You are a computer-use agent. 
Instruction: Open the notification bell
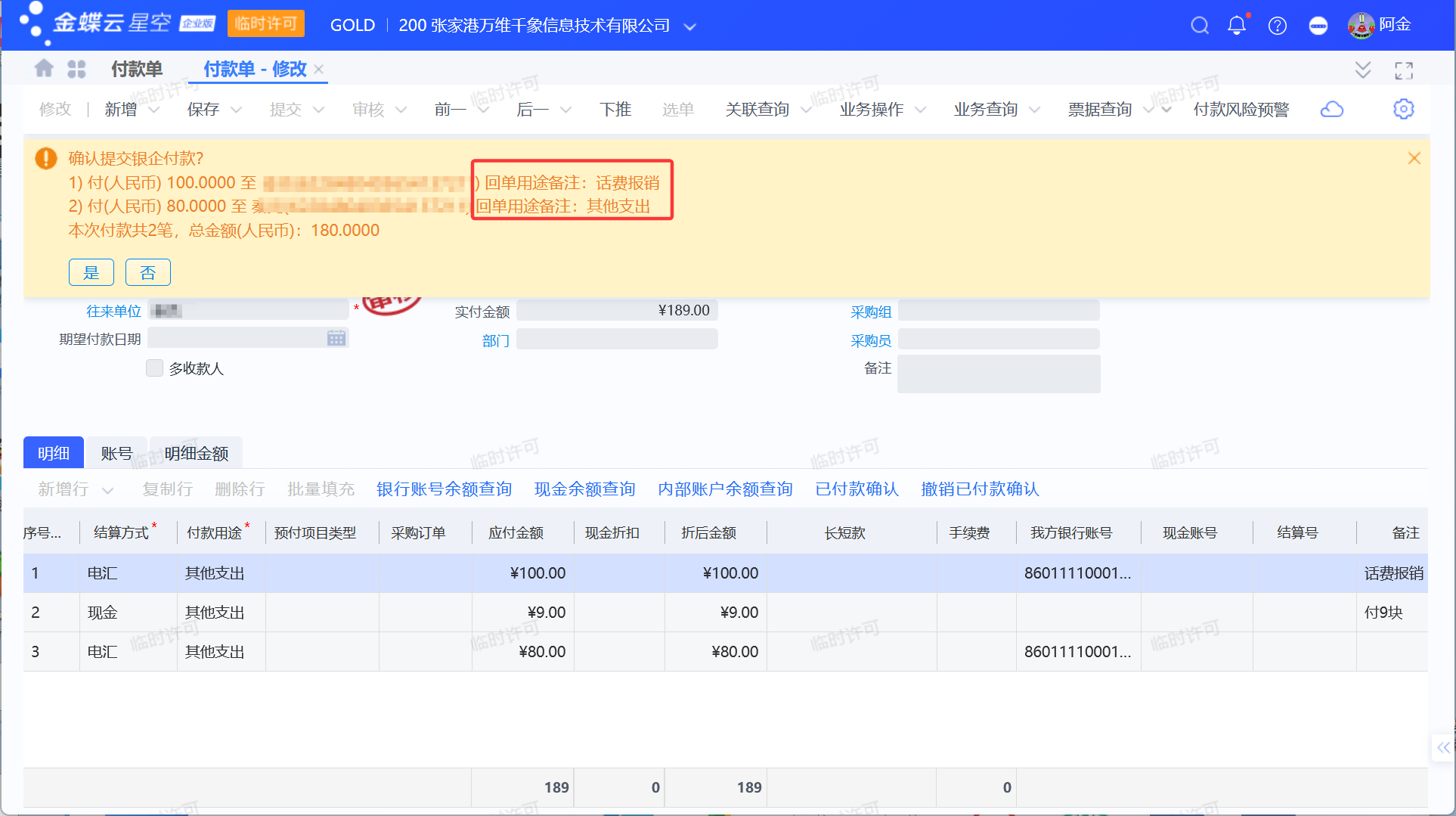1237,26
